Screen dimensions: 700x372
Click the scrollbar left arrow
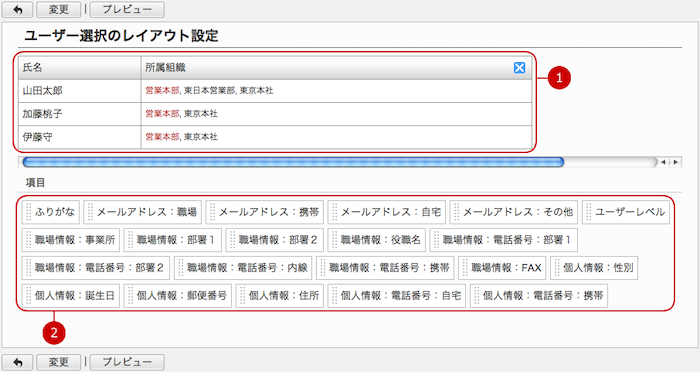pyautogui.click(x=663, y=162)
